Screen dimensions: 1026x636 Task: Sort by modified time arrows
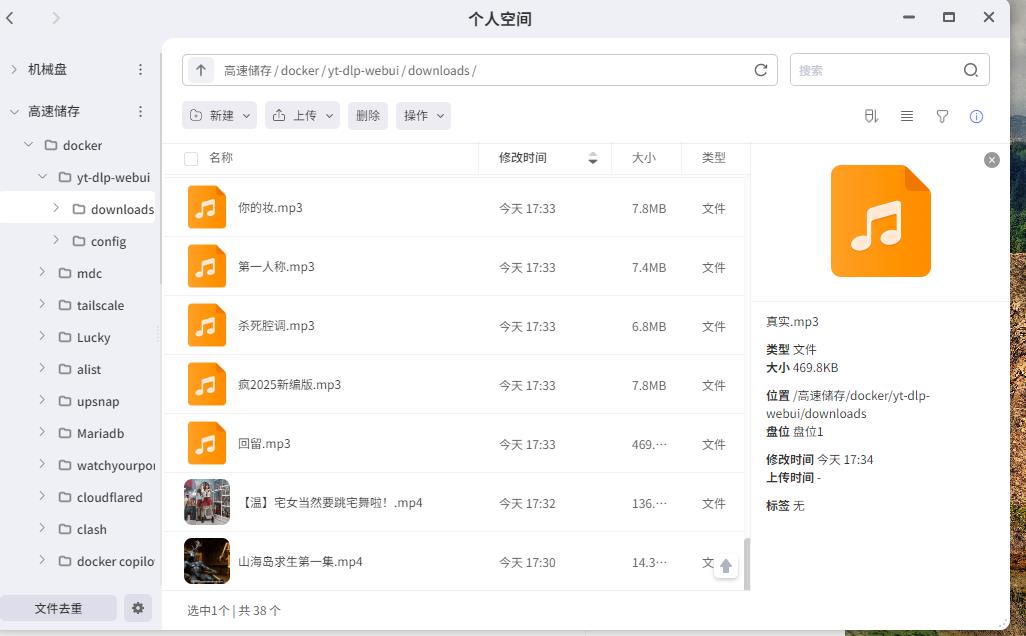click(x=593, y=158)
